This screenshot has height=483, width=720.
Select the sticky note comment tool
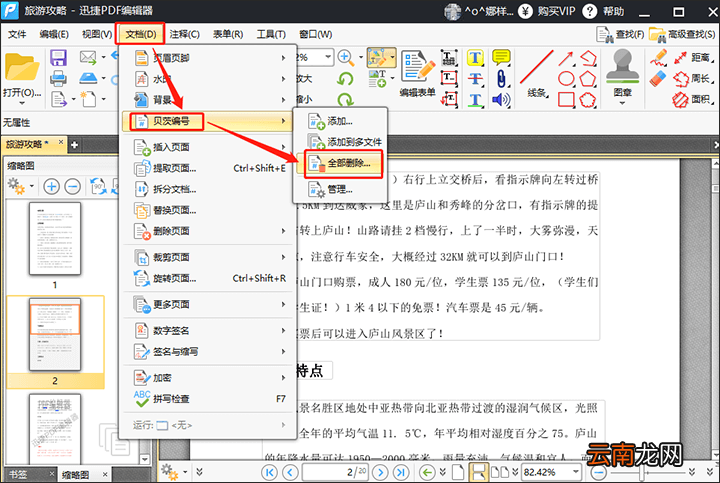click(x=501, y=58)
